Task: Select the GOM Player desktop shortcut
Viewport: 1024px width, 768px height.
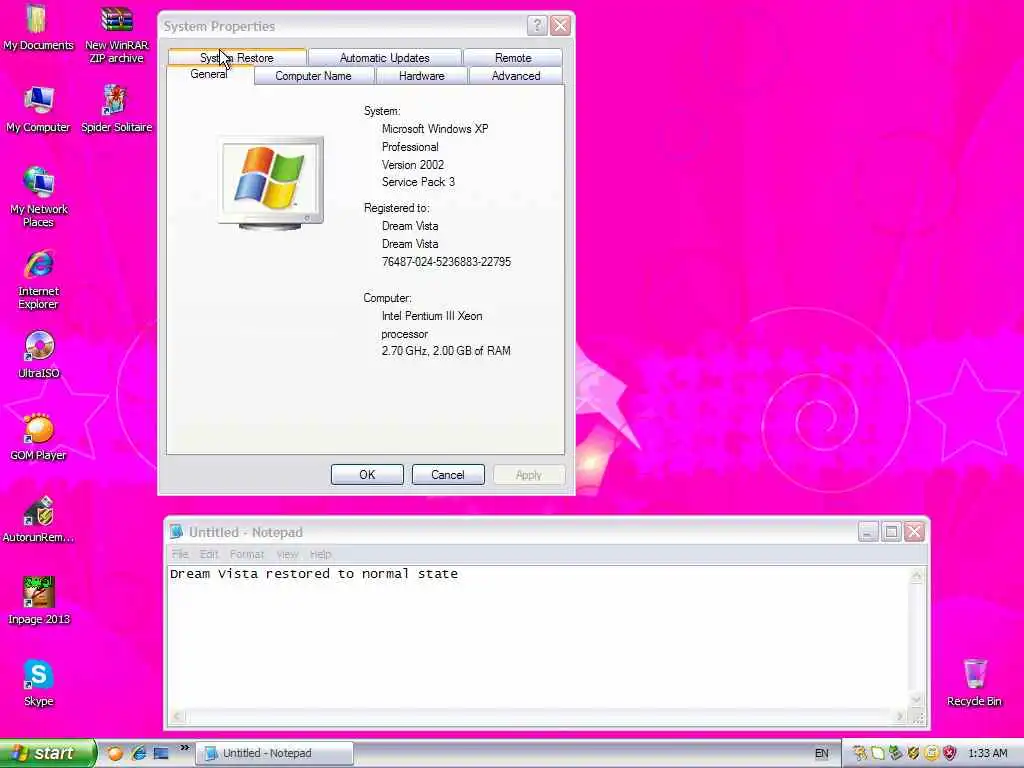Action: pyautogui.click(x=39, y=438)
